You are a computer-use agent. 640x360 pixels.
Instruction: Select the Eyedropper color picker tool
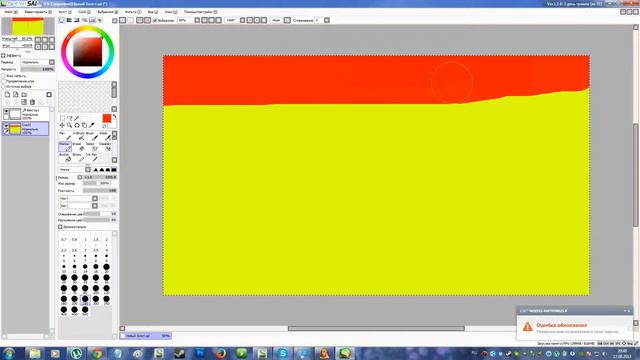92,125
